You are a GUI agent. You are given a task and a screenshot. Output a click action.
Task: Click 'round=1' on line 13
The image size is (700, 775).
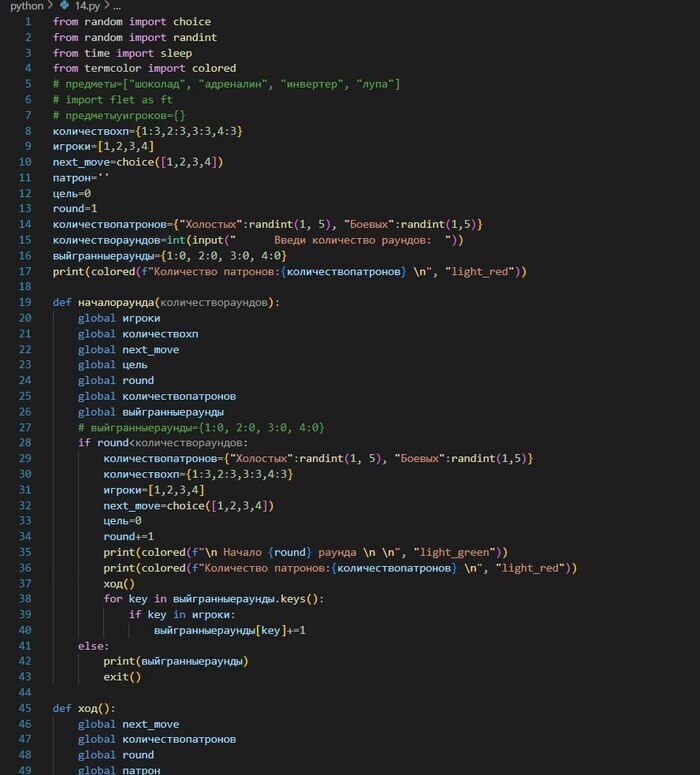(75, 209)
